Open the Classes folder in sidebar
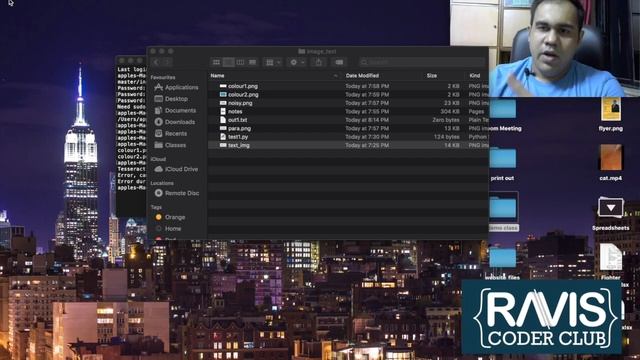The width and height of the screenshot is (640, 360). pyautogui.click(x=171, y=145)
